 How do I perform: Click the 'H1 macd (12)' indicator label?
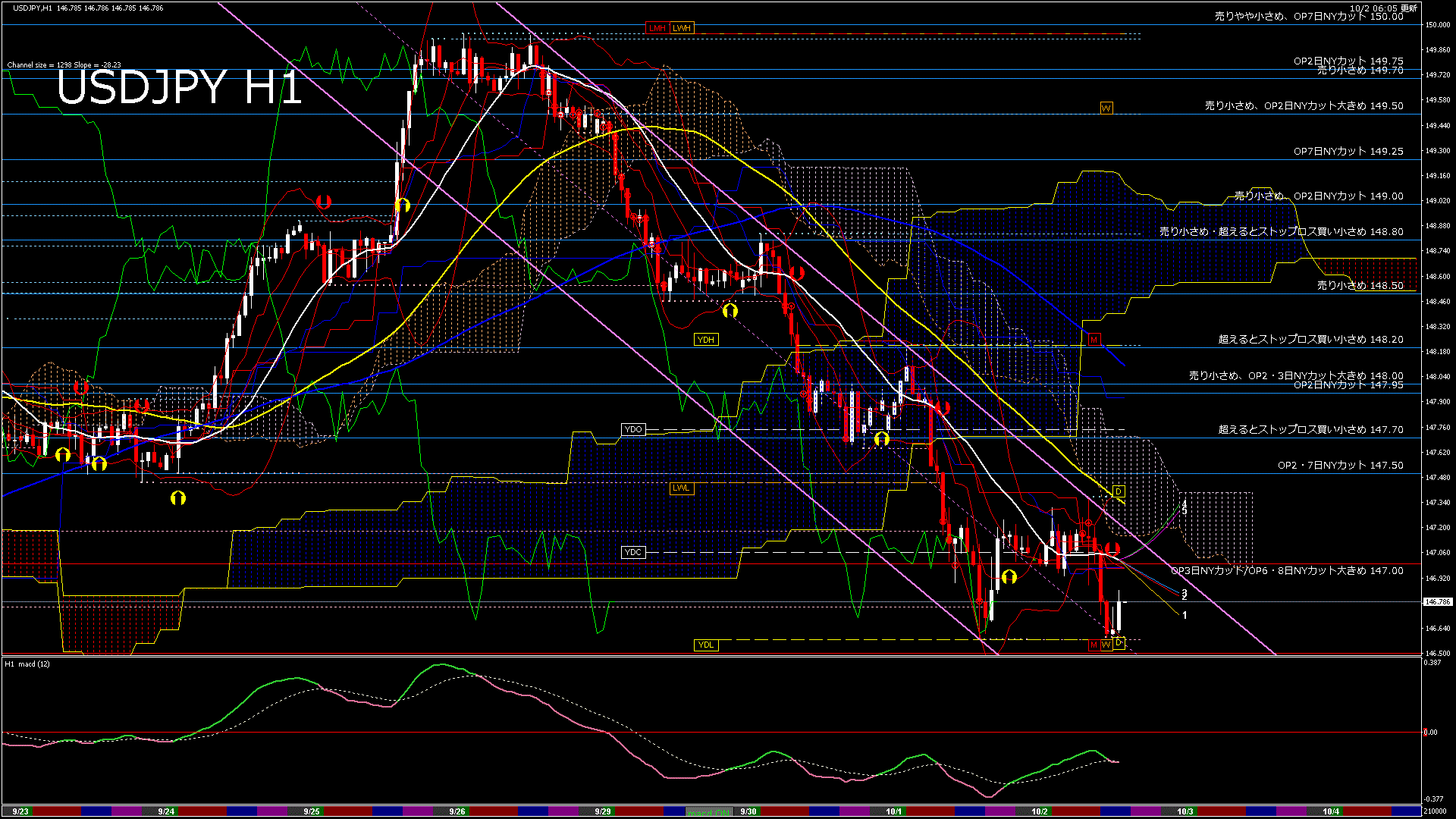pos(28,664)
